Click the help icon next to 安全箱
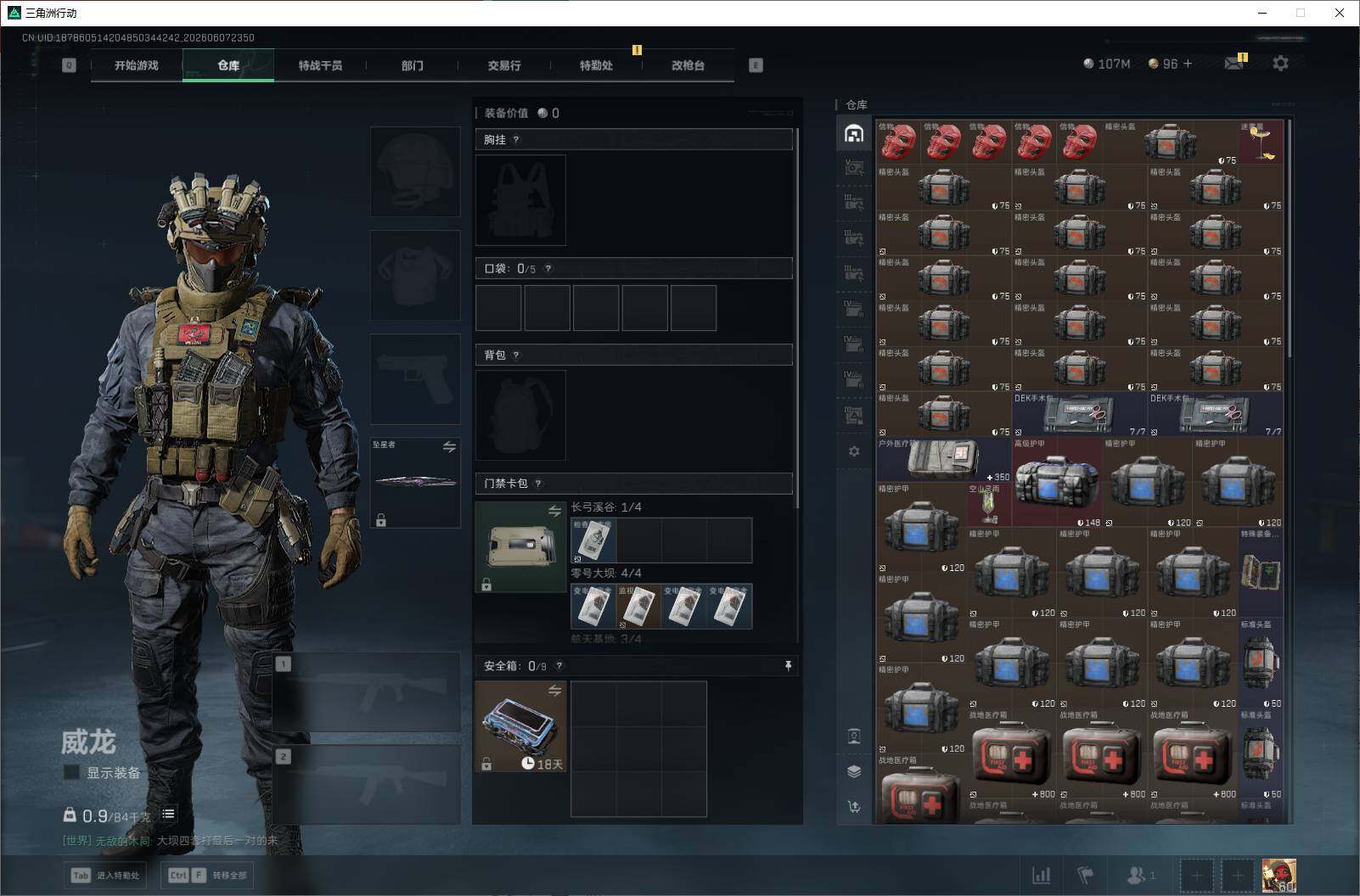Viewport: 1360px width, 896px height. tap(559, 666)
